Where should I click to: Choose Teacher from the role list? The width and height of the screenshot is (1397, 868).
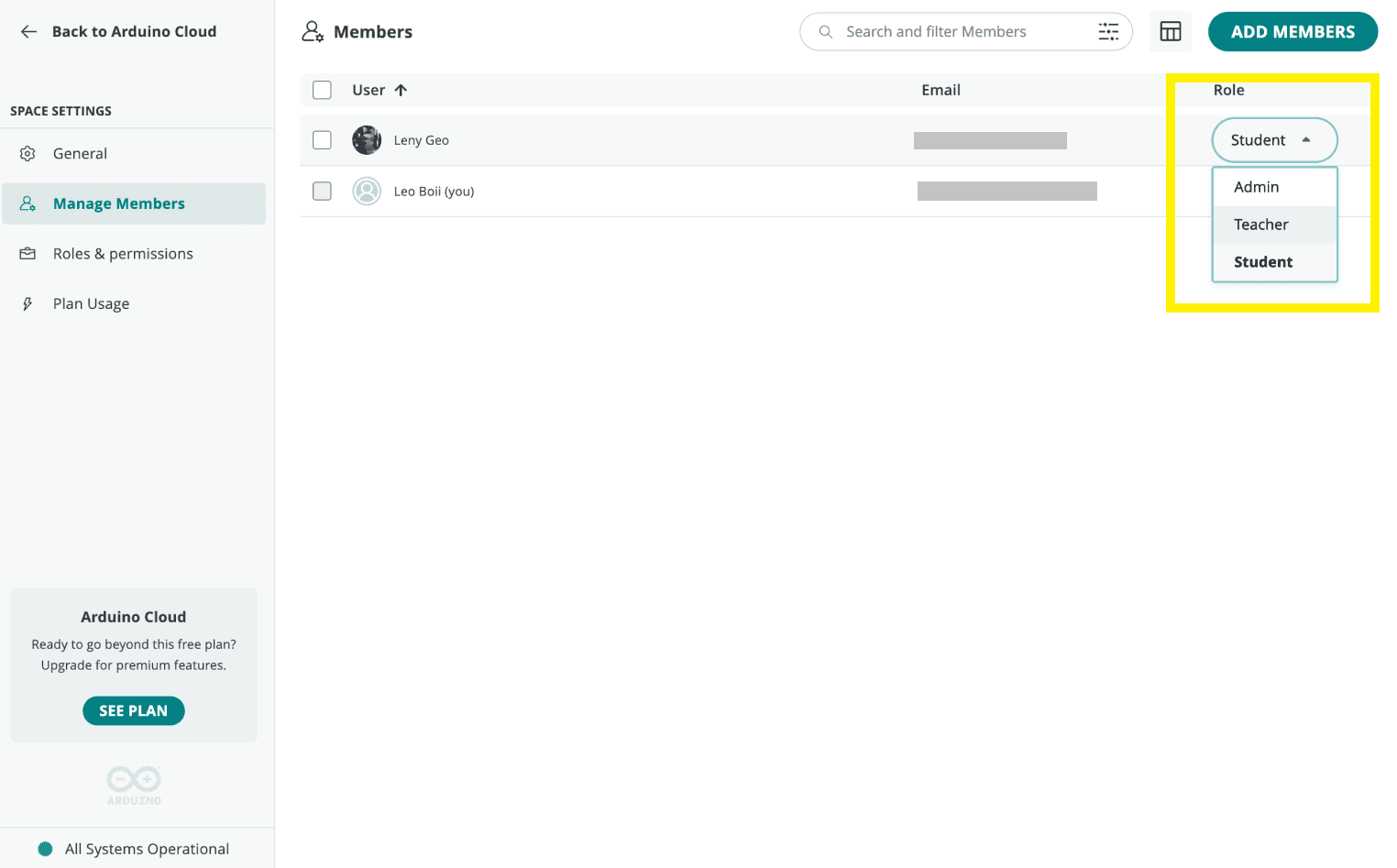1260,225
